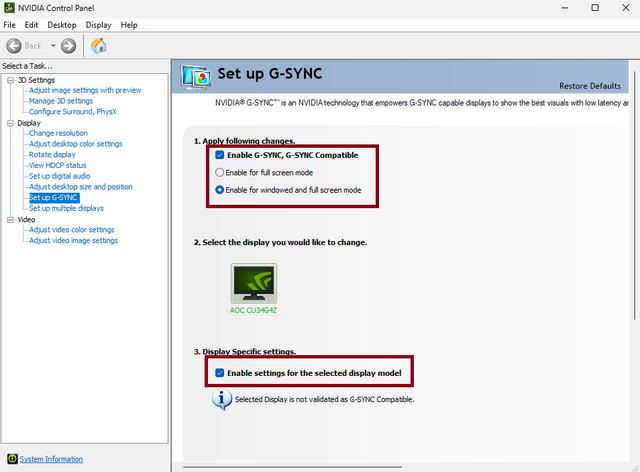This screenshot has height=472, width=640.
Task: Click Restore Defaults
Action: coord(590,86)
